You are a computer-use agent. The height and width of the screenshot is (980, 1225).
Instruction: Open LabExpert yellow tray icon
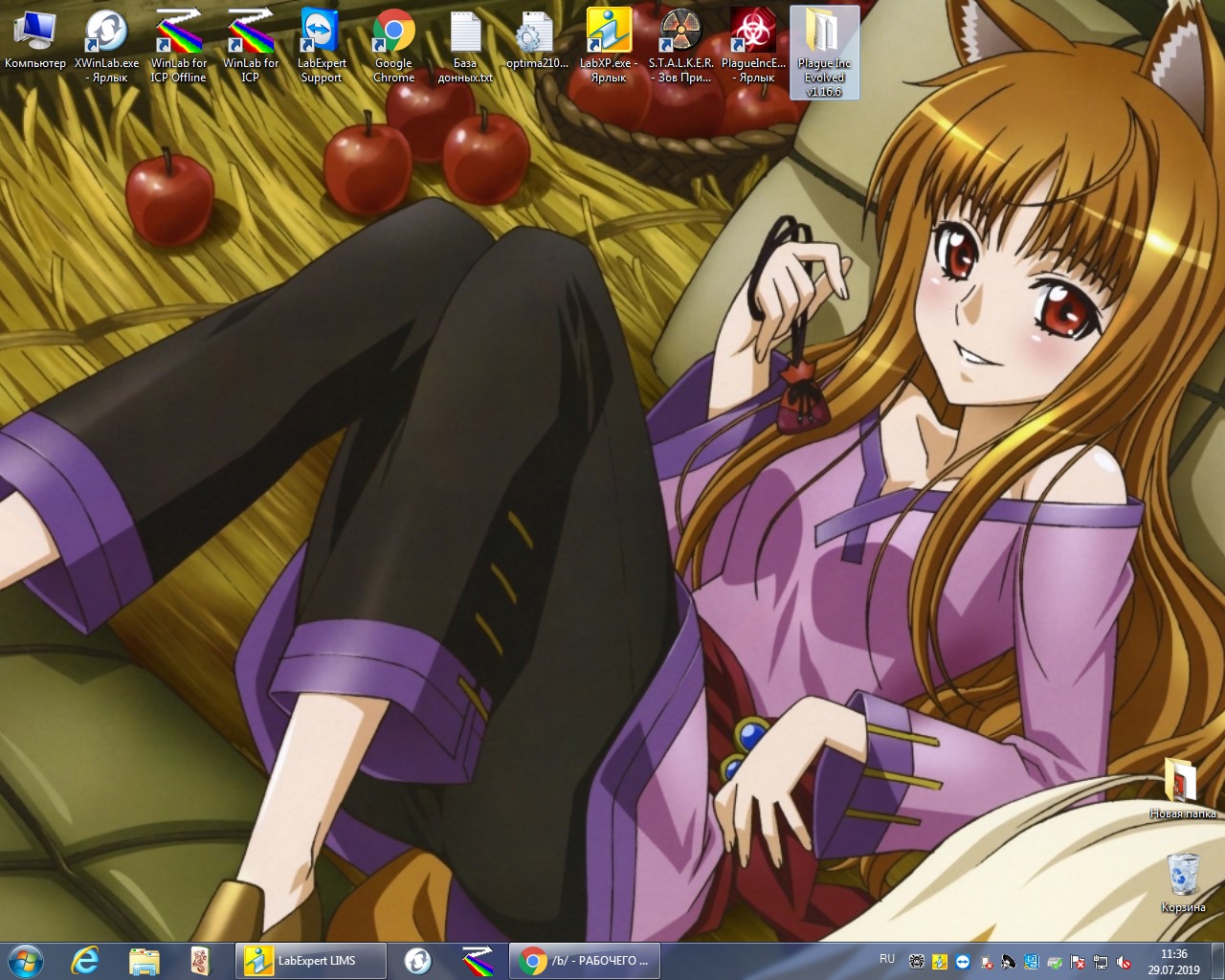click(940, 962)
